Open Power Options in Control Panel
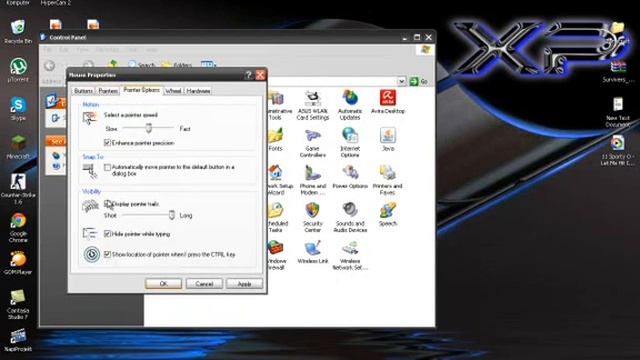 pyautogui.click(x=350, y=177)
